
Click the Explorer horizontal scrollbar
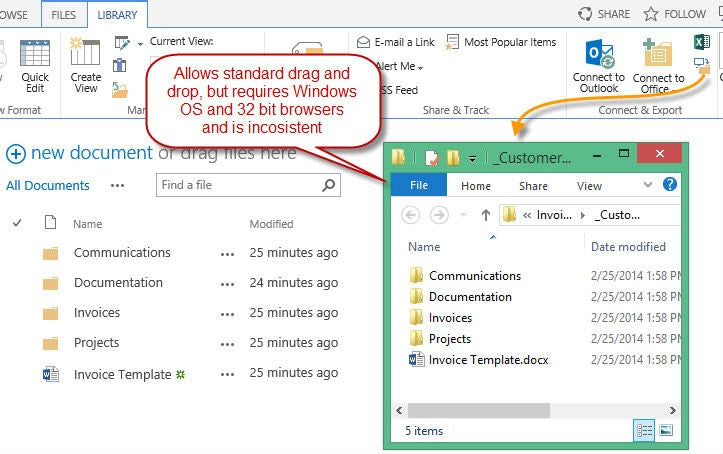tap(479, 410)
